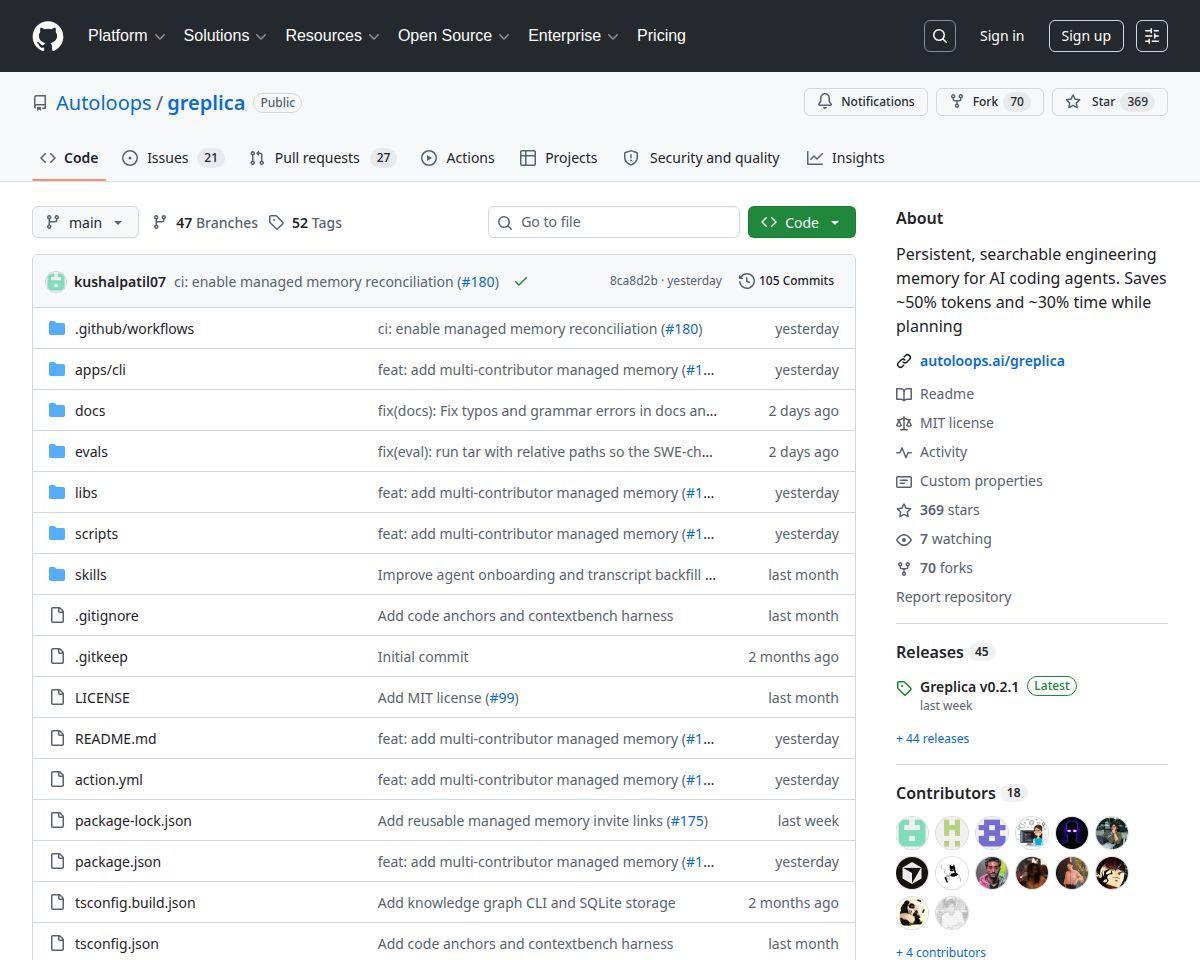The width and height of the screenshot is (1200, 960).
Task: Open the Issues tab
Action: tap(173, 158)
